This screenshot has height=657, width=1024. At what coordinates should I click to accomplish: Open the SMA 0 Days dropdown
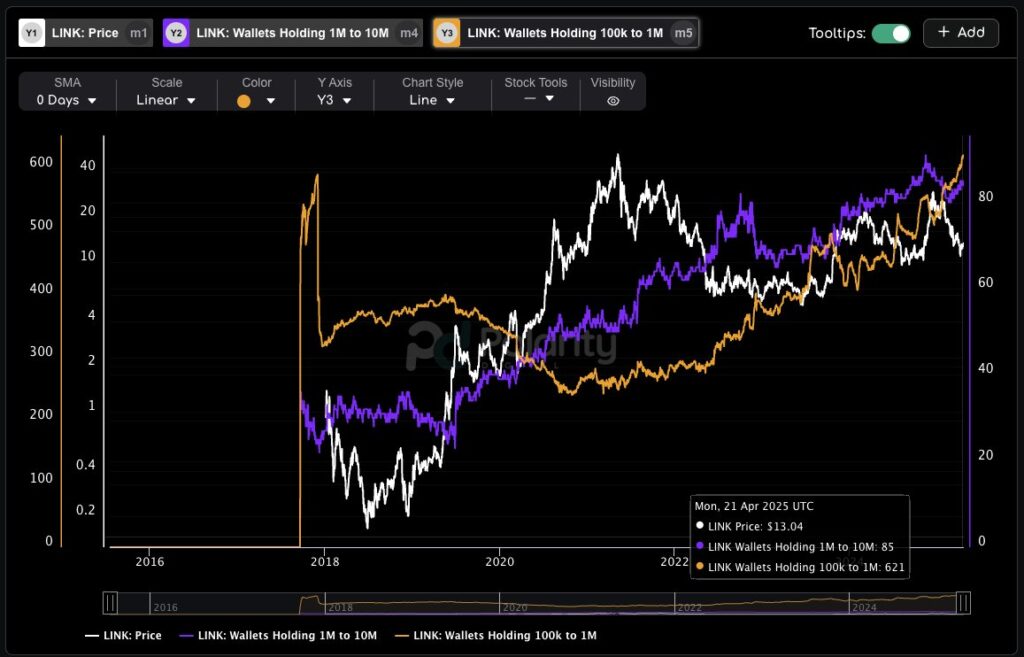pos(66,100)
